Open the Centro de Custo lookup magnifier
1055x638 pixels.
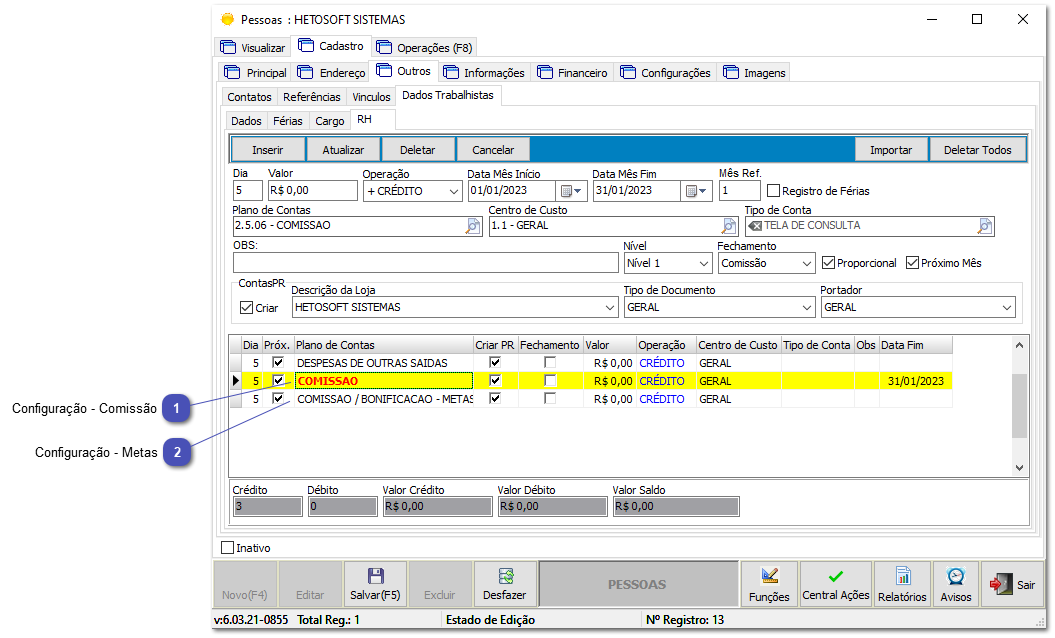(x=728, y=226)
